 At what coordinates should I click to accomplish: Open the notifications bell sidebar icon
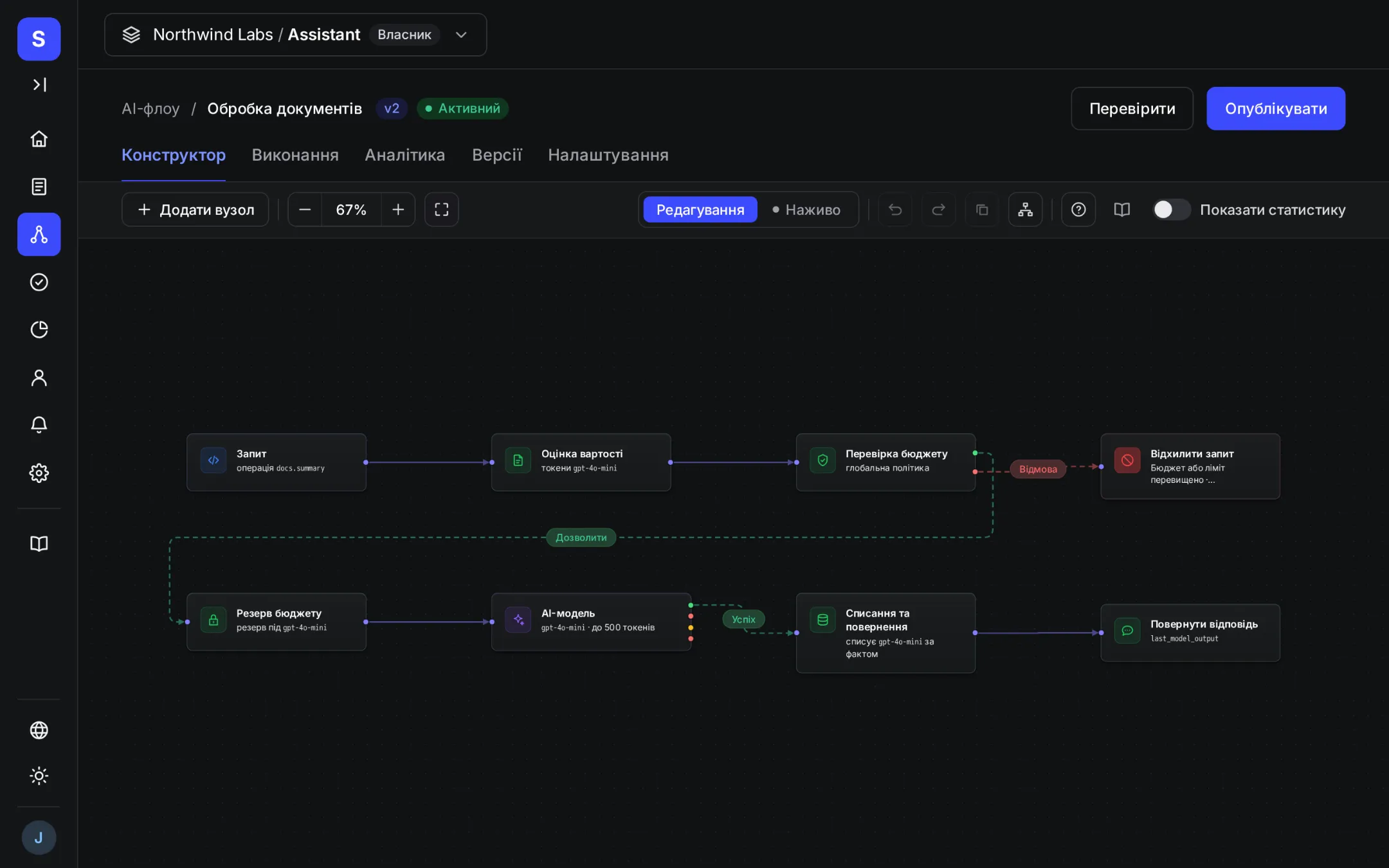[39, 425]
